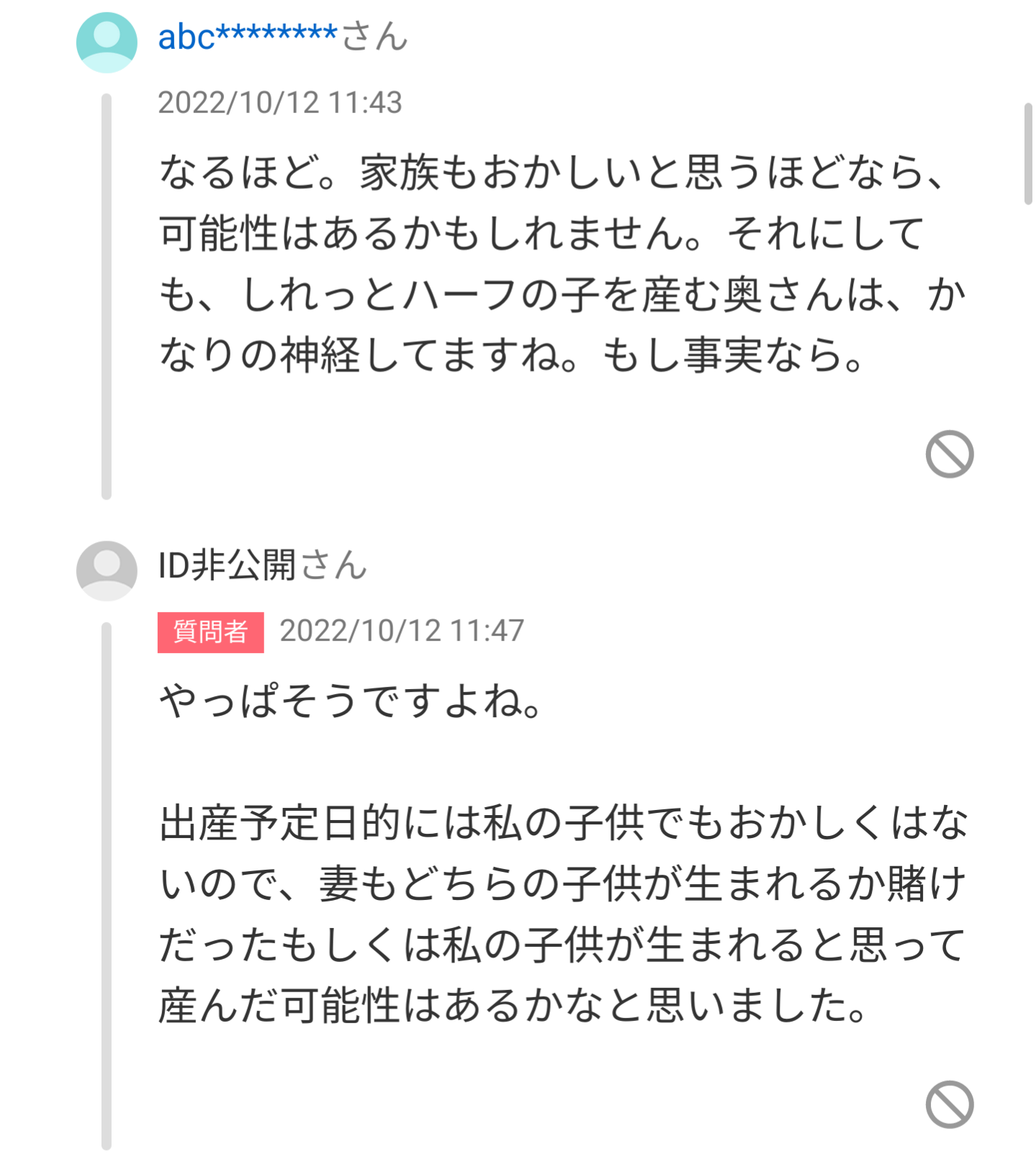Click the さん suffix after abc********

[x=374, y=37]
